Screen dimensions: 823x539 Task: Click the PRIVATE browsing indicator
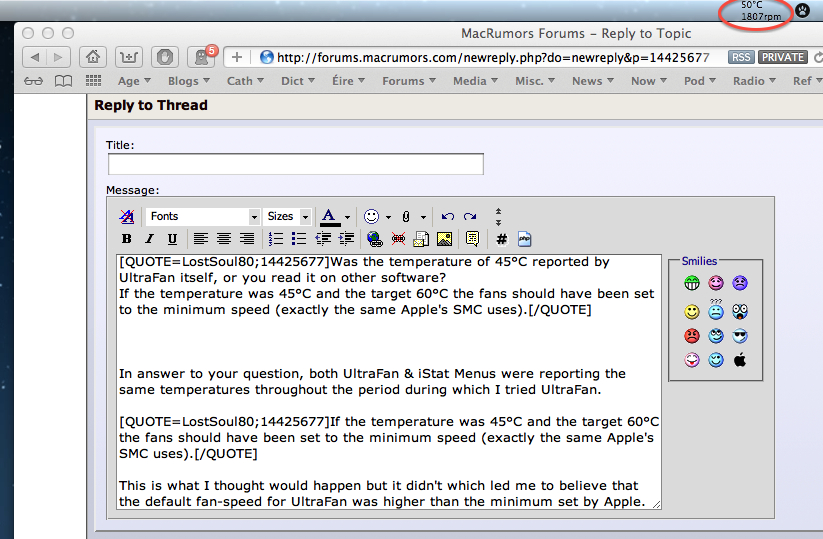pos(783,57)
